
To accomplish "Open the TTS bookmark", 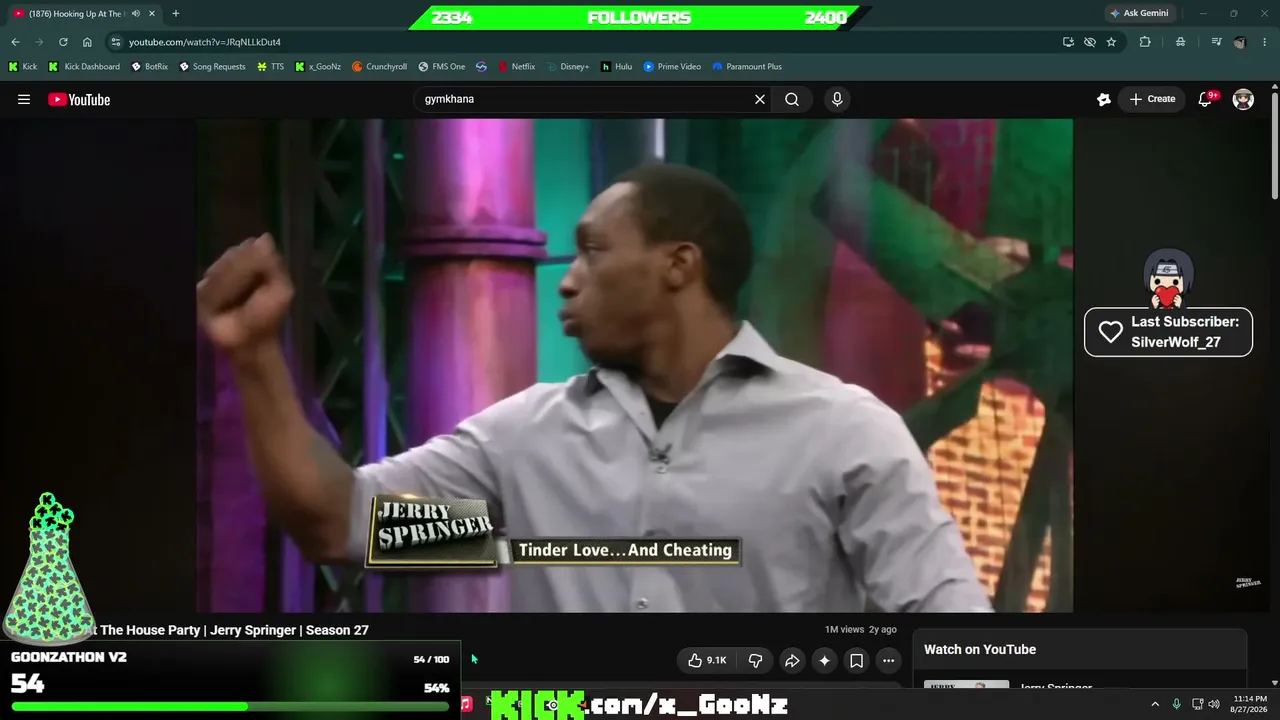I will click(271, 66).
